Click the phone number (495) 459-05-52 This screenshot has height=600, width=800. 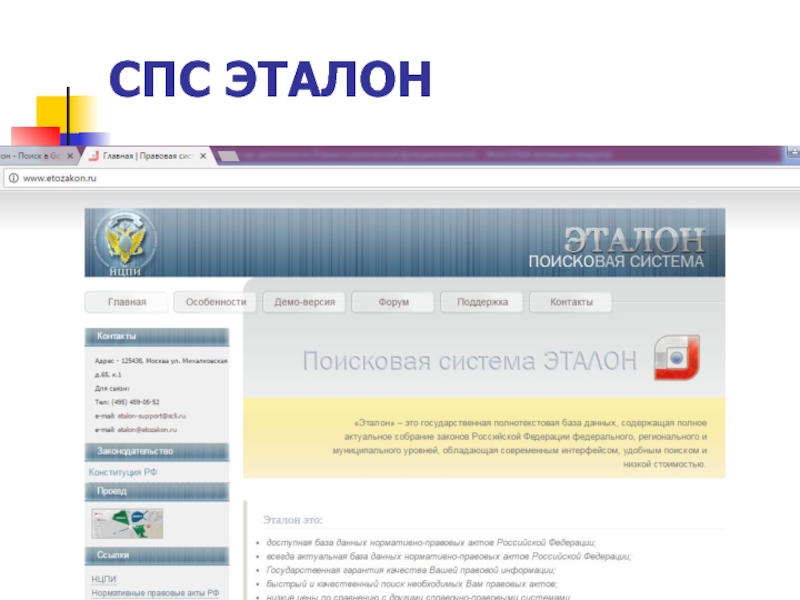[135, 402]
